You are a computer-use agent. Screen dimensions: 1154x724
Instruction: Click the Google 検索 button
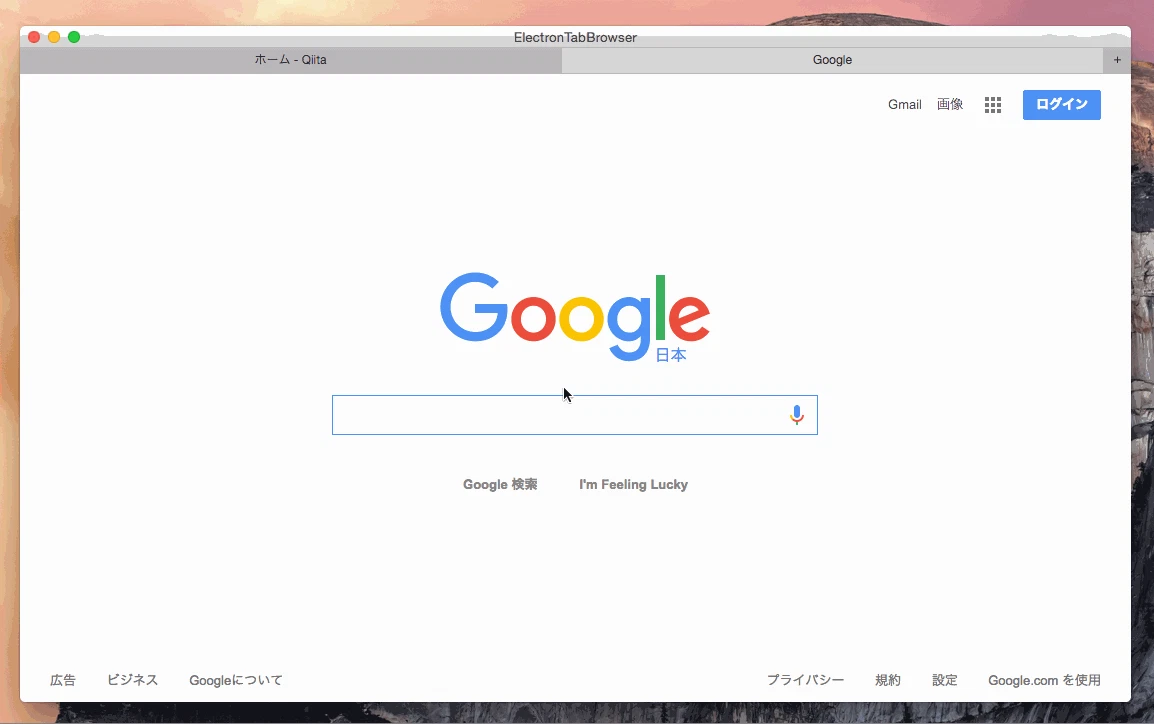pyautogui.click(x=500, y=484)
